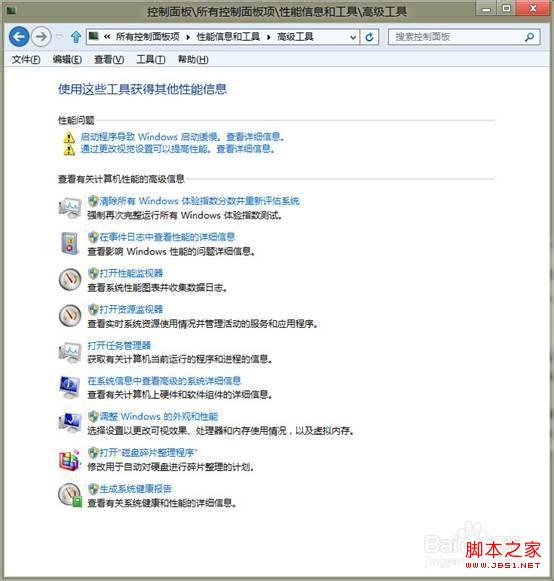Click the Task Manager icon
The height and width of the screenshot is (581, 554).
70,352
